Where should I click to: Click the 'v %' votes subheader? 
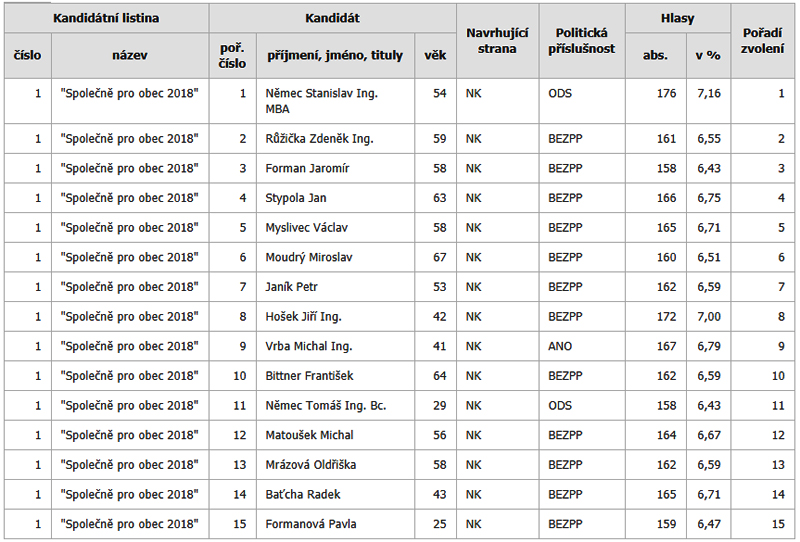(x=708, y=56)
